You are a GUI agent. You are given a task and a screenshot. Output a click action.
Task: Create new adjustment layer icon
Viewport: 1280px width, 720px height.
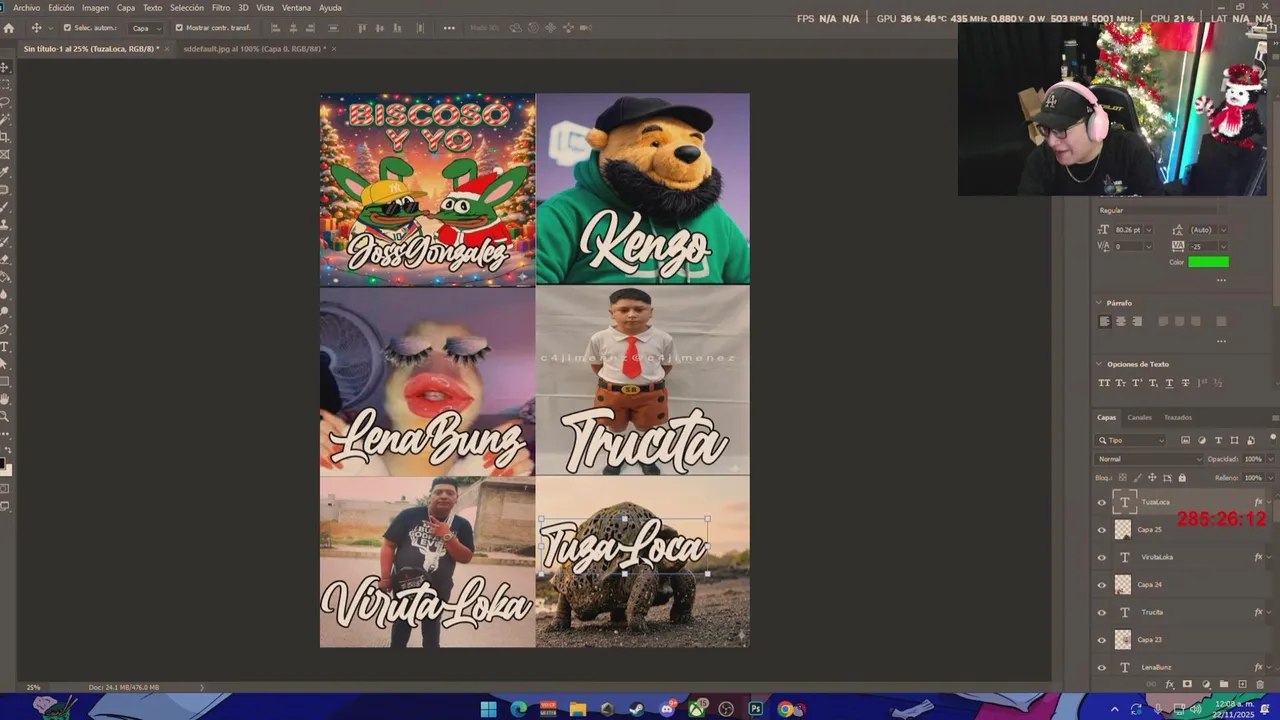(x=1205, y=684)
